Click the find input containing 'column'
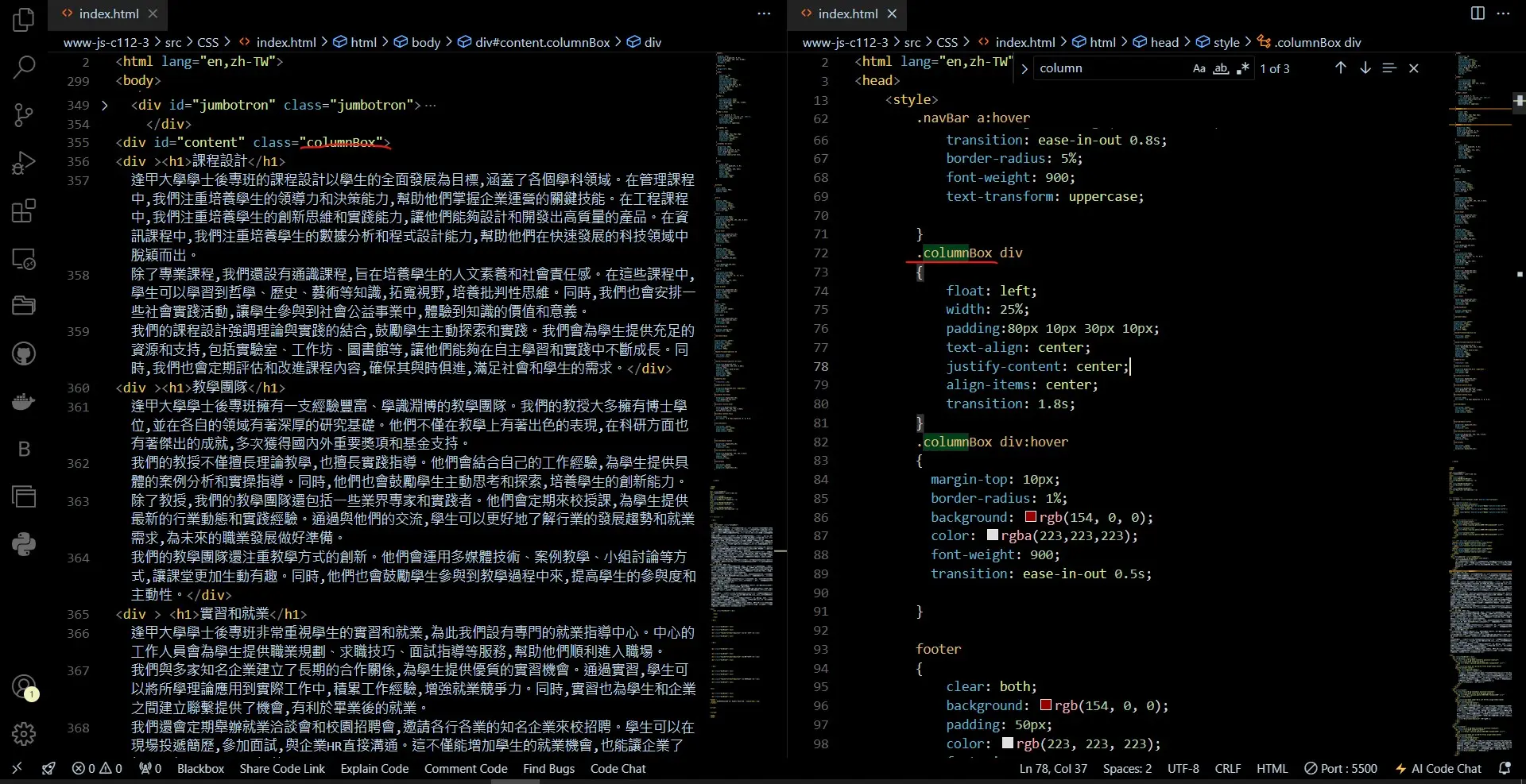The width and height of the screenshot is (1526, 784). (x=1109, y=68)
